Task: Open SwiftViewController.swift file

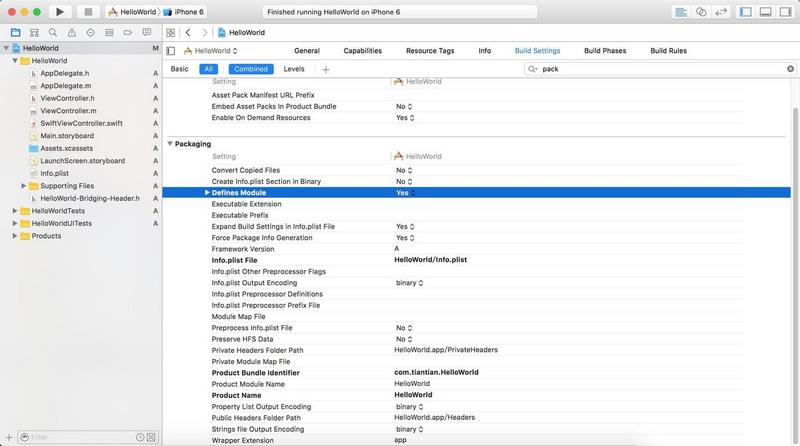Action: [x=82, y=123]
